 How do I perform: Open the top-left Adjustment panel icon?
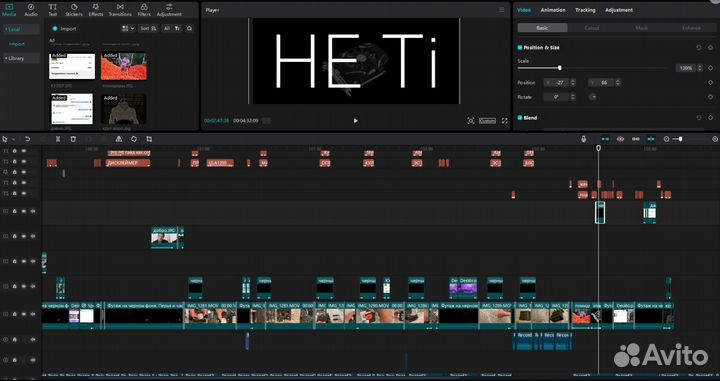click(x=169, y=10)
